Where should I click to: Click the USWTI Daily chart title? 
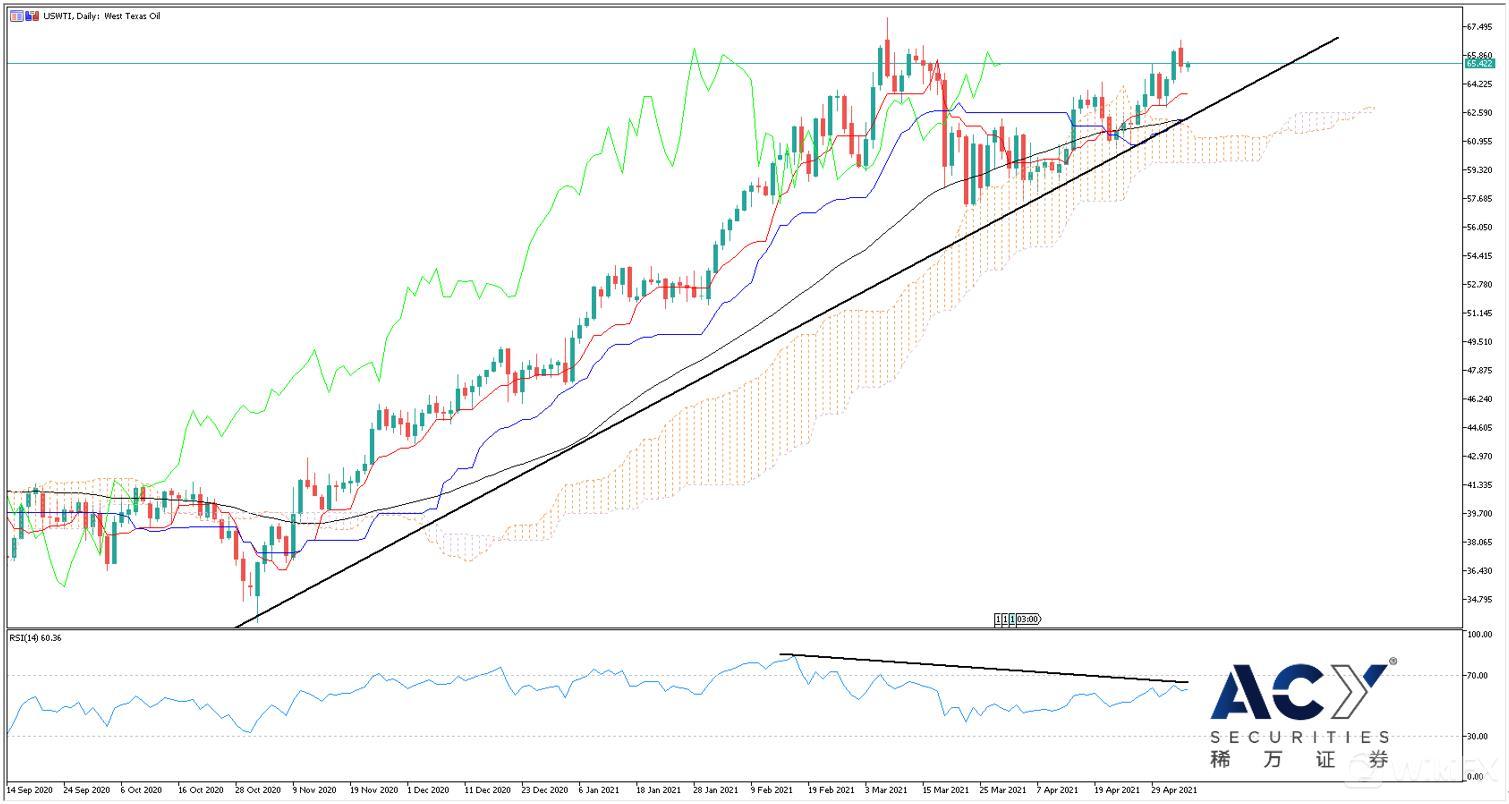coord(102,16)
